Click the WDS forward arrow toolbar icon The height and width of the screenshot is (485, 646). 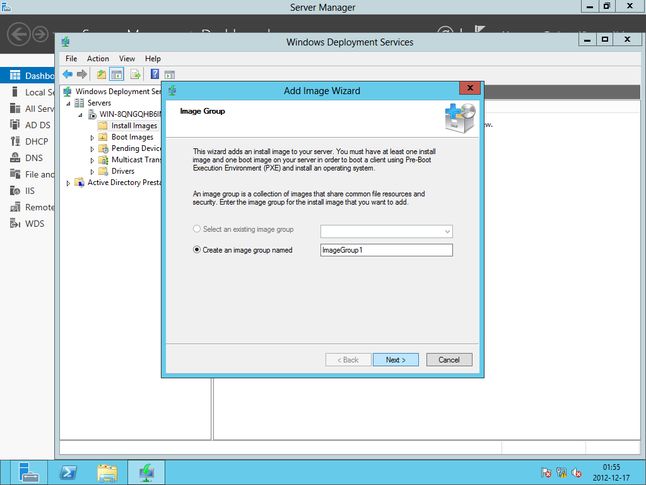click(82, 74)
